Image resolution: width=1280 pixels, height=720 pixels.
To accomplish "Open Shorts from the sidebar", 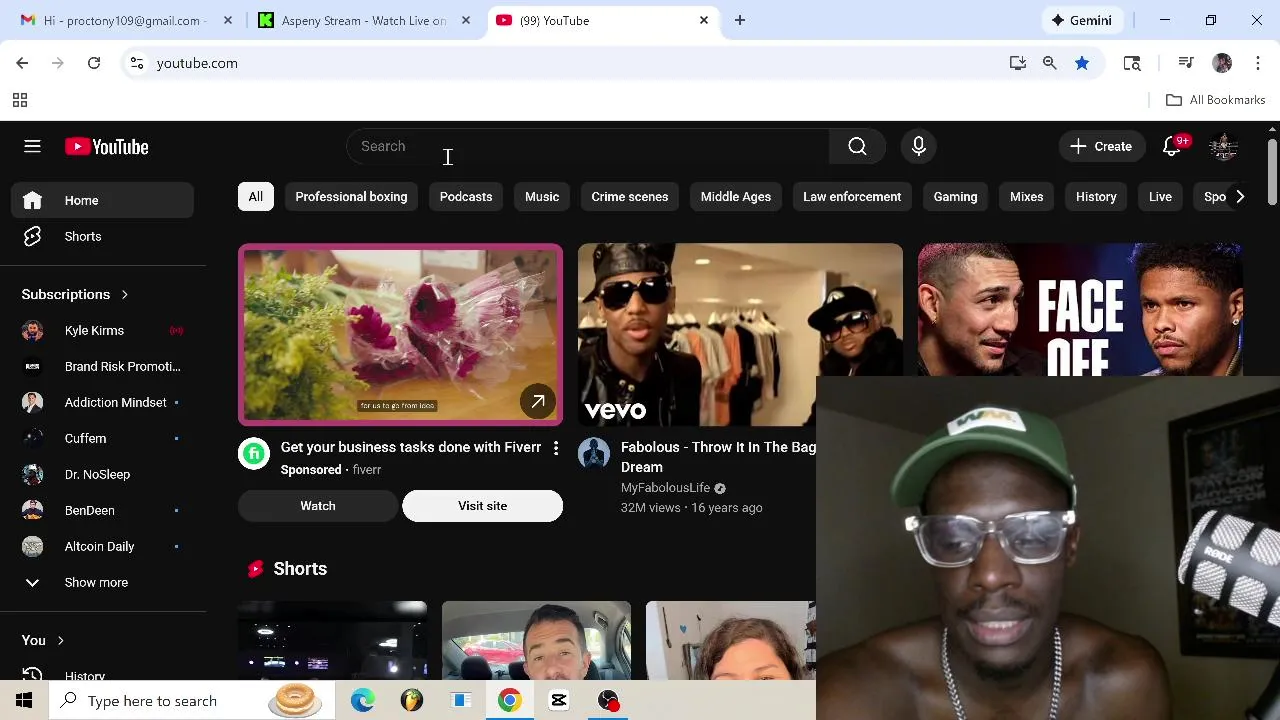I will pyautogui.click(x=103, y=236).
